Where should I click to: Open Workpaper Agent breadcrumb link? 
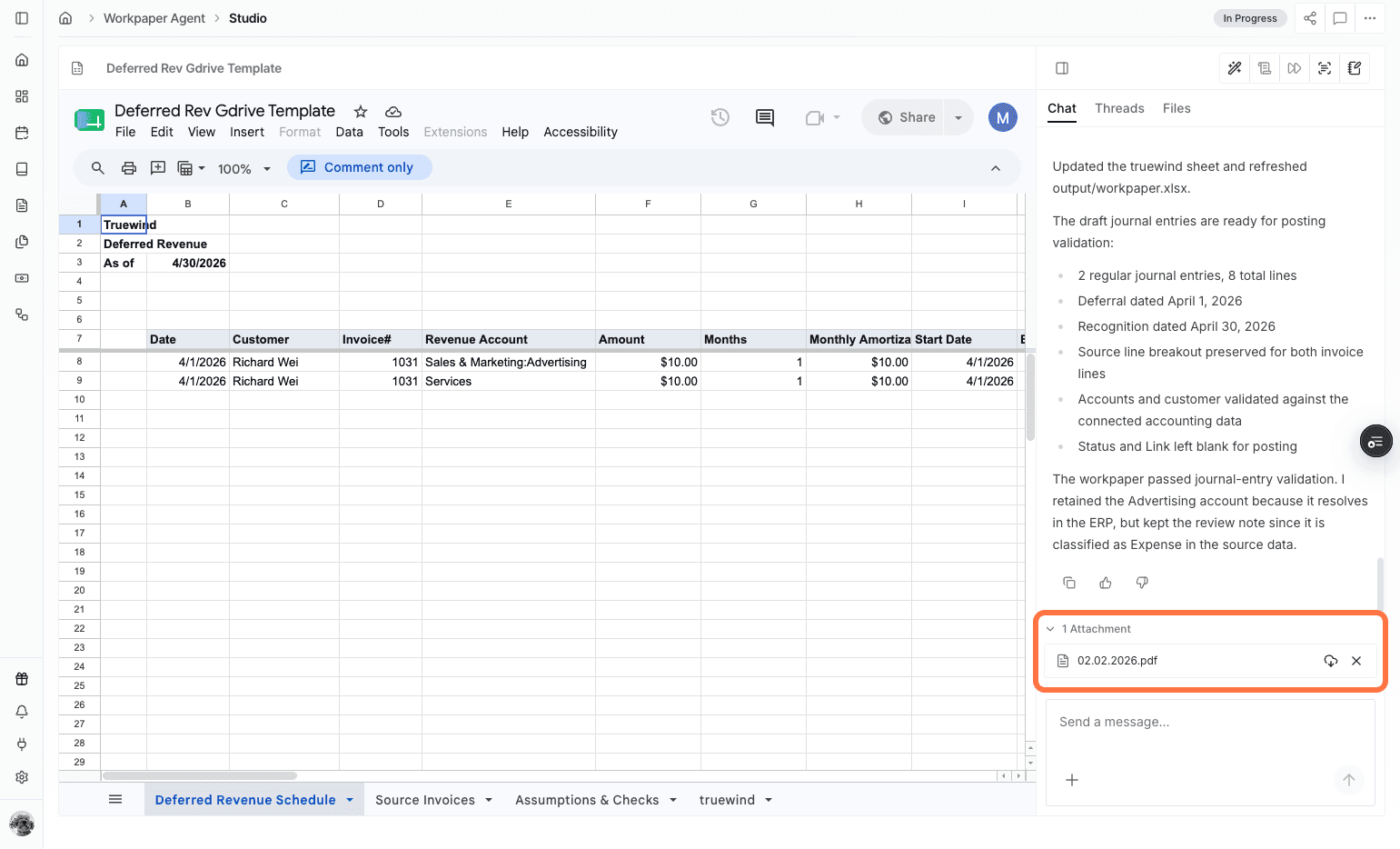click(x=154, y=18)
